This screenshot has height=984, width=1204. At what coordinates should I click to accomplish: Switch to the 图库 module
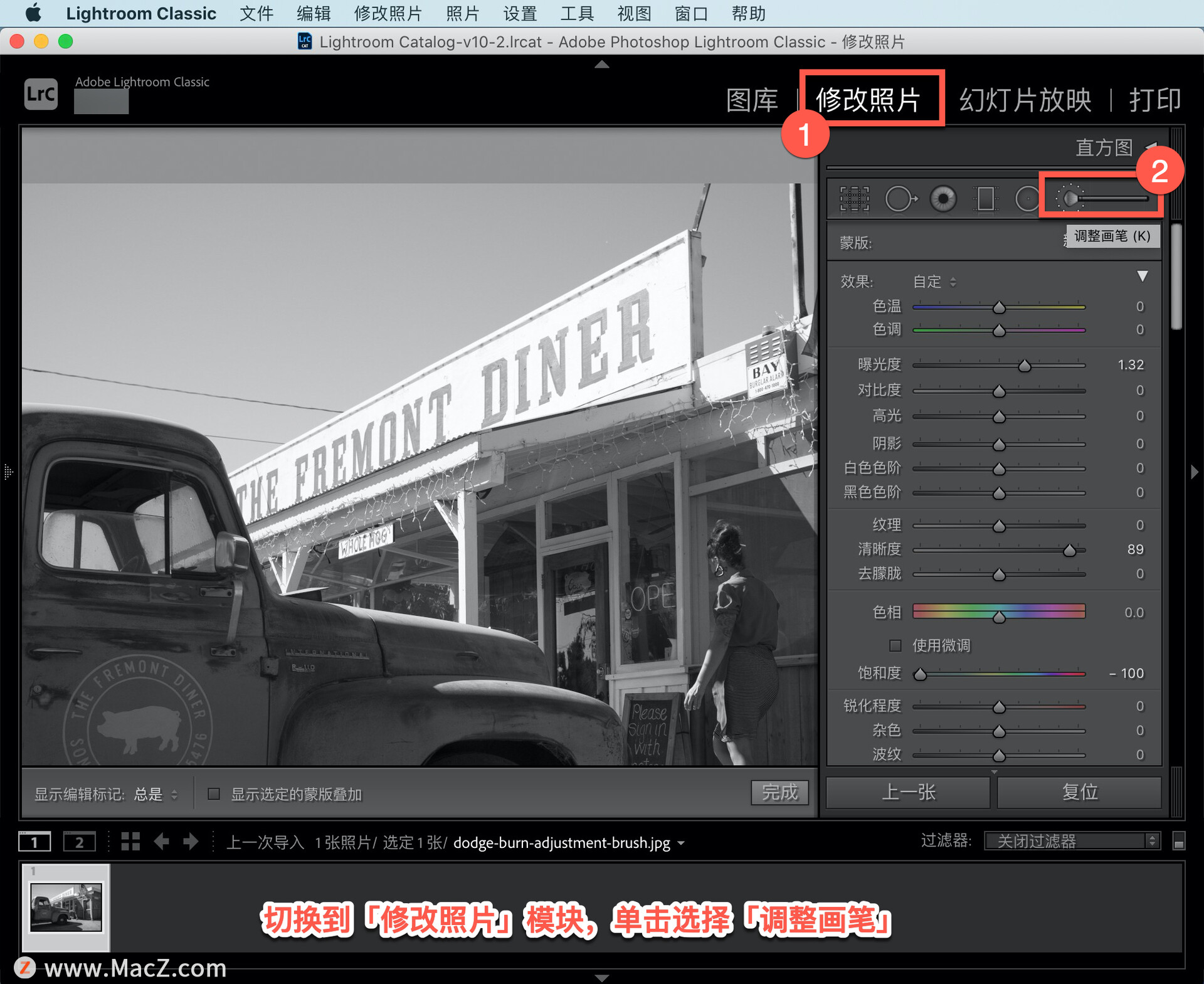pyautogui.click(x=752, y=100)
